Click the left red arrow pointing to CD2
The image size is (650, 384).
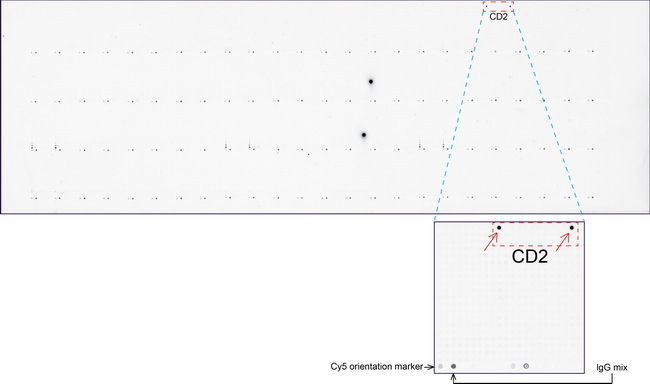[x=491, y=242]
